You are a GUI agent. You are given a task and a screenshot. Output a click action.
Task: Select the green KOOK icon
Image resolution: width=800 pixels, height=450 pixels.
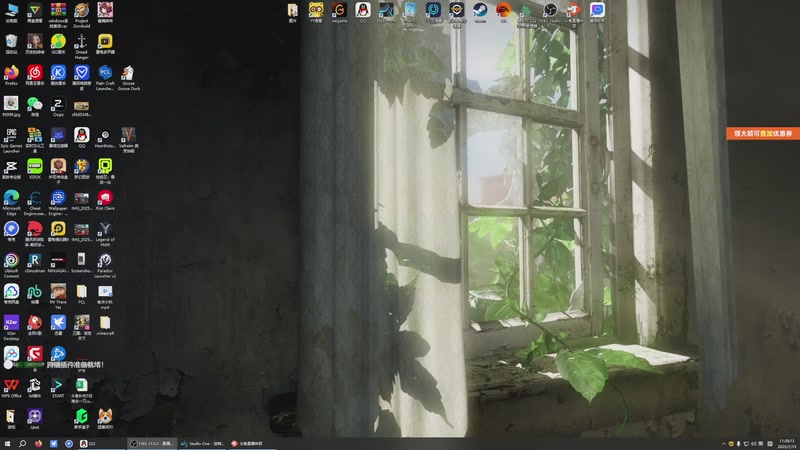pyautogui.click(x=35, y=168)
